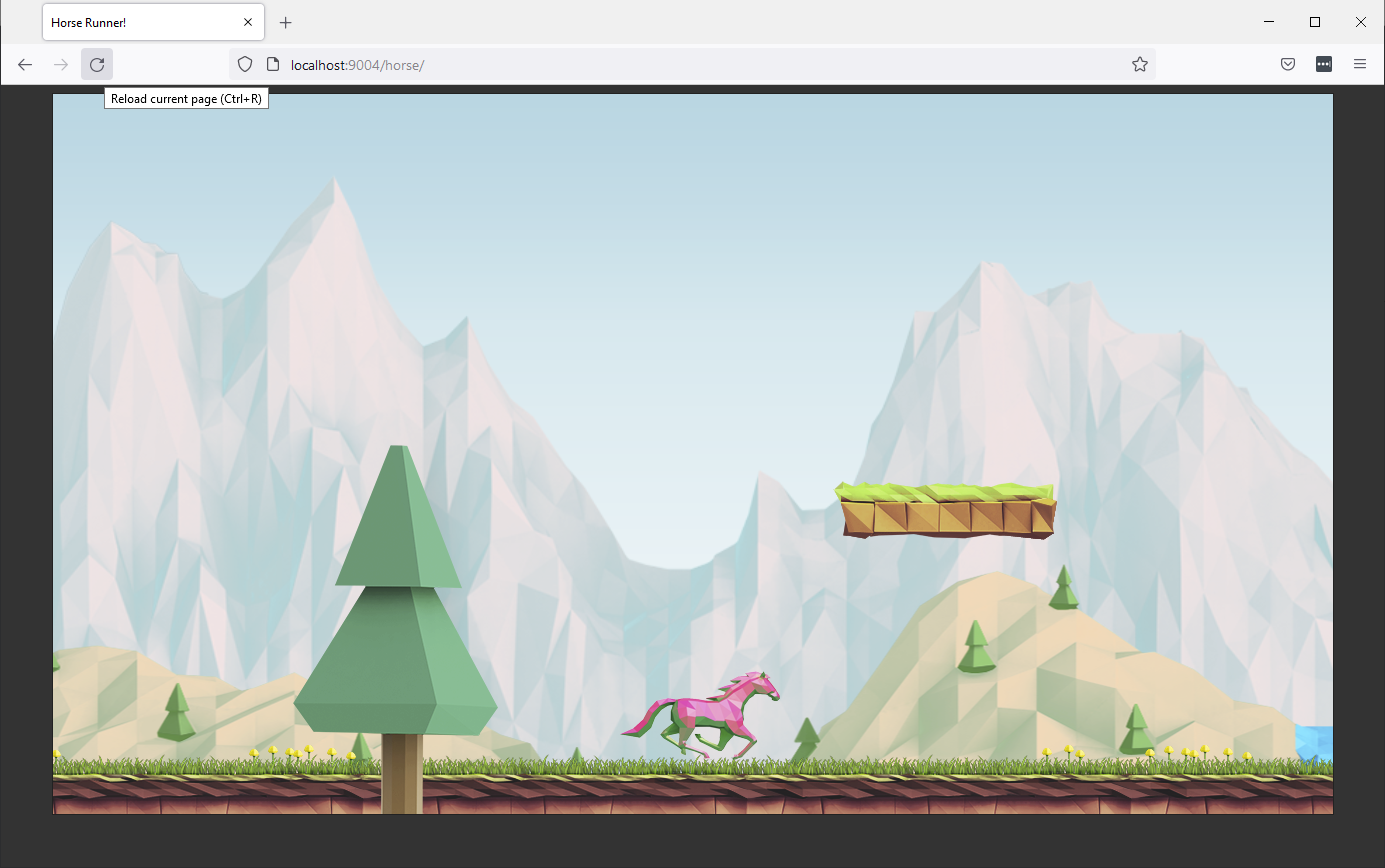1385x868 pixels.
Task: Open a new browser tab
Action: (285, 22)
